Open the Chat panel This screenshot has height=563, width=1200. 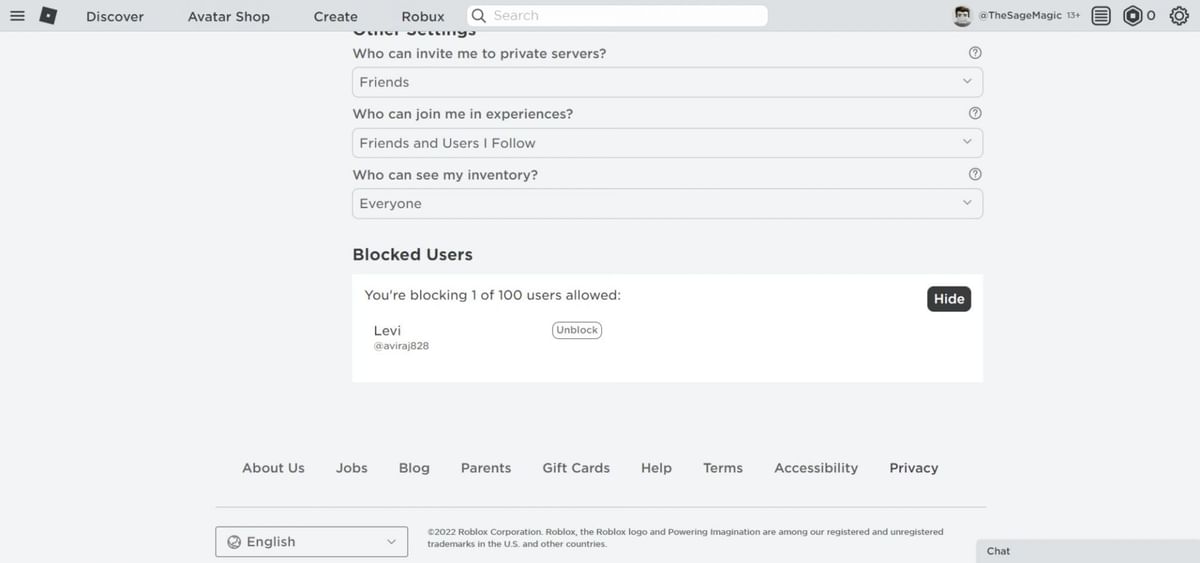[x=1087, y=551]
